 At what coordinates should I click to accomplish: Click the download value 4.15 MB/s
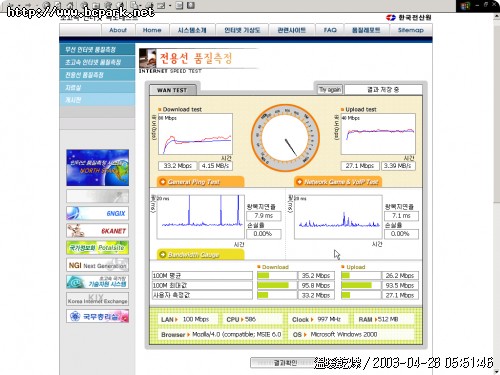[215, 166]
